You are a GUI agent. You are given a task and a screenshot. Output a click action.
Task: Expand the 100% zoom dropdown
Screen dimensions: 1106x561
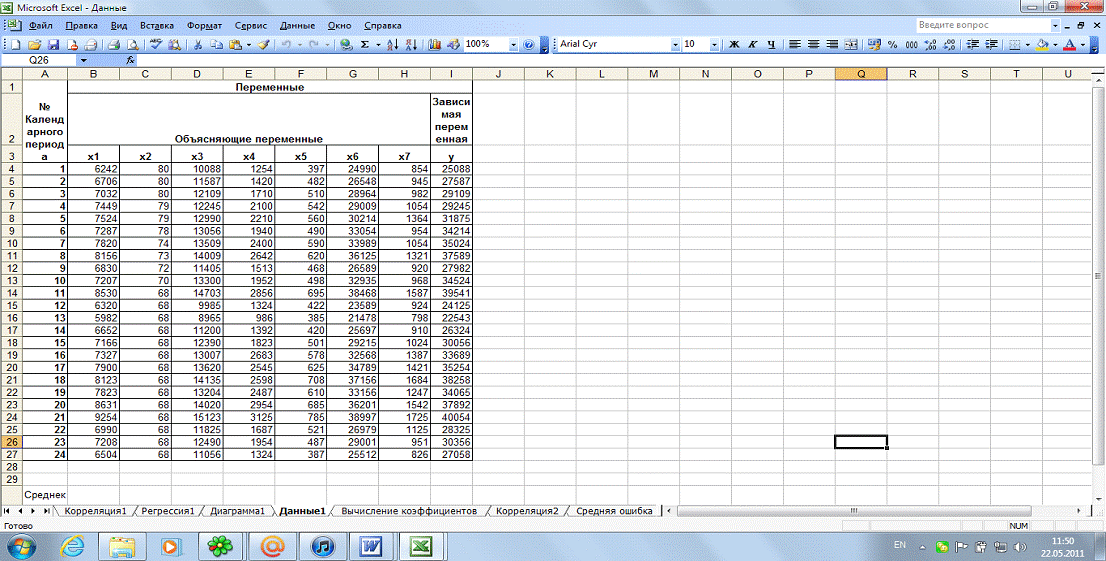[513, 45]
